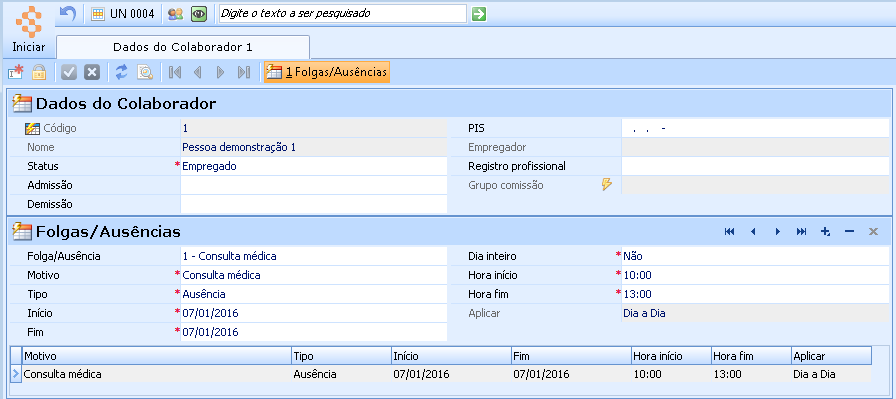This screenshot has width=896, height=399.
Task: Click the 13:00 cell in grid
Action: pos(751,374)
